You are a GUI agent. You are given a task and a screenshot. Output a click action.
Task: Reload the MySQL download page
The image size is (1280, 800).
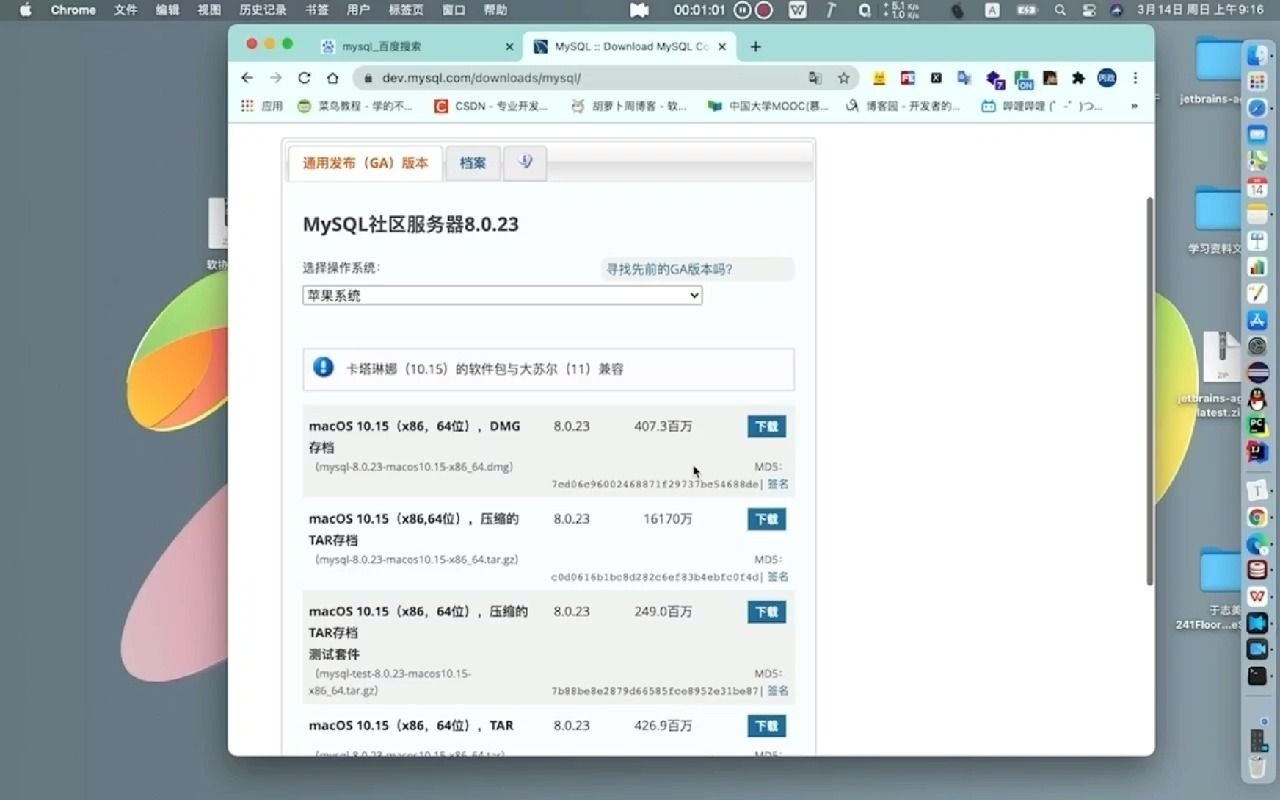tap(304, 78)
